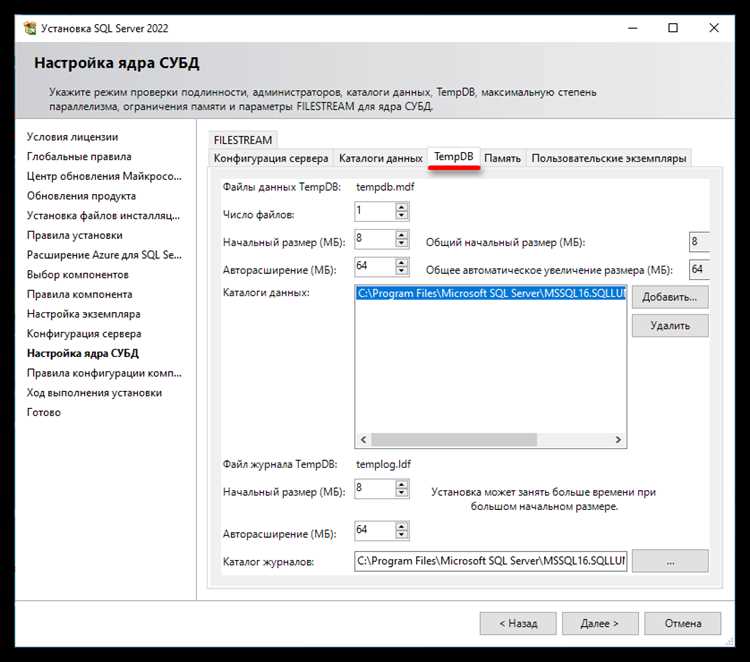
Task: Click data file Авторасширение field
Action: click(375, 266)
